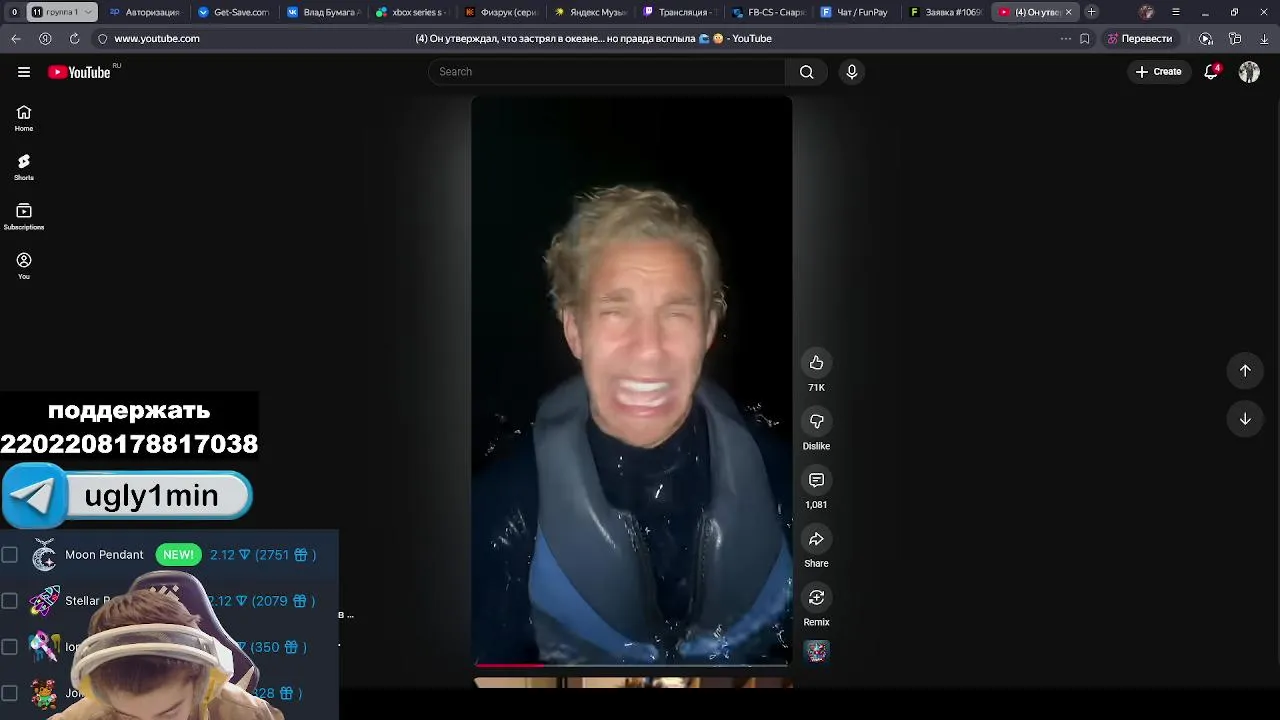This screenshot has width=1280, height=720.
Task: Switch to the Чат / FunPay tab
Action: [856, 12]
